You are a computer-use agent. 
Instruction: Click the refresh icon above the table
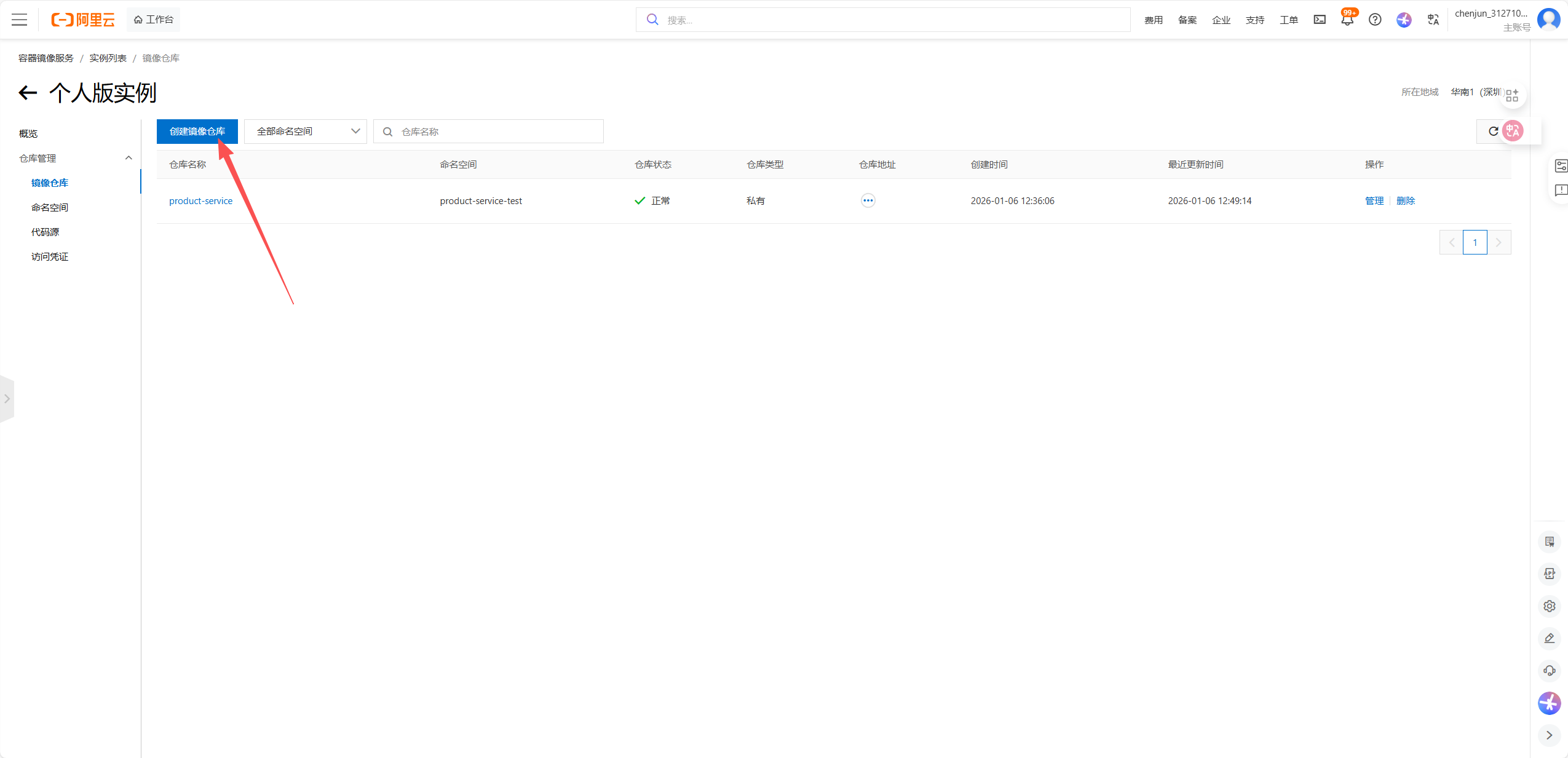[1492, 131]
